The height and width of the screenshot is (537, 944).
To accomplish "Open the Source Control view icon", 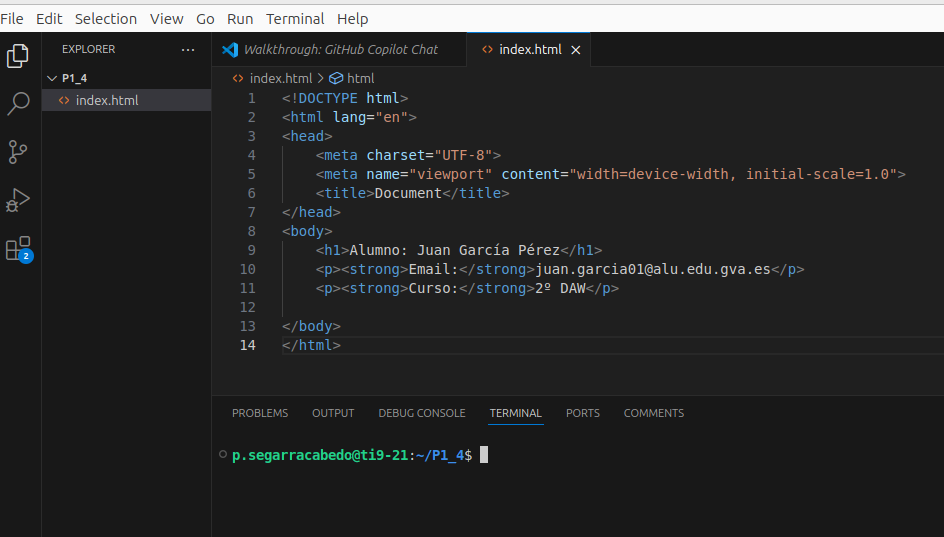I will pyautogui.click(x=18, y=152).
